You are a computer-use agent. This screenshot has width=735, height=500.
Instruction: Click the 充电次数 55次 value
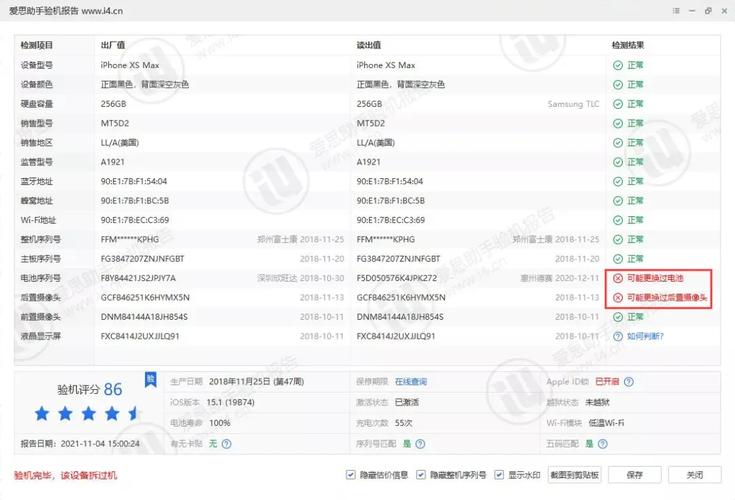click(x=404, y=423)
